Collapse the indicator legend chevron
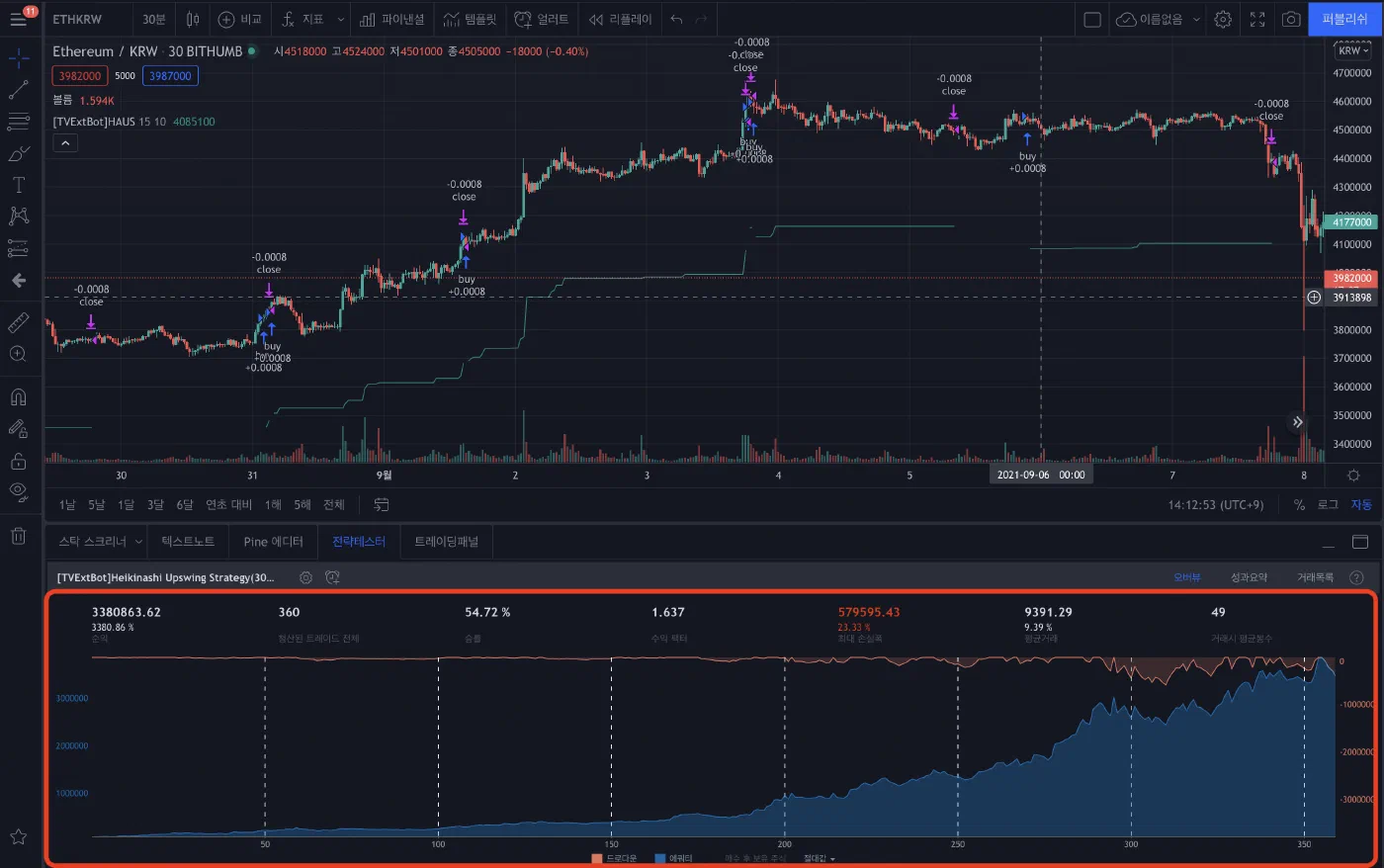Screen dimensions: 1384x868 (64, 143)
